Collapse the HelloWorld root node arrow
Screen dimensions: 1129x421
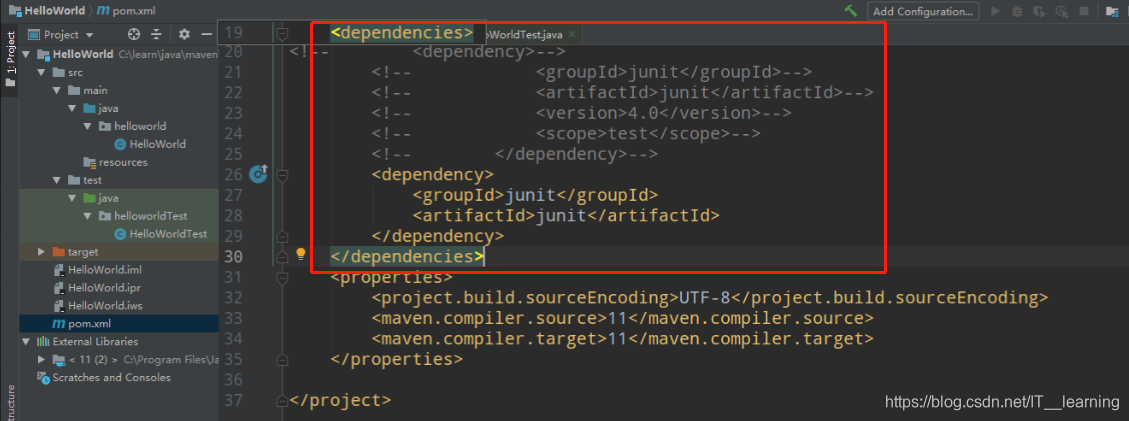coord(27,55)
